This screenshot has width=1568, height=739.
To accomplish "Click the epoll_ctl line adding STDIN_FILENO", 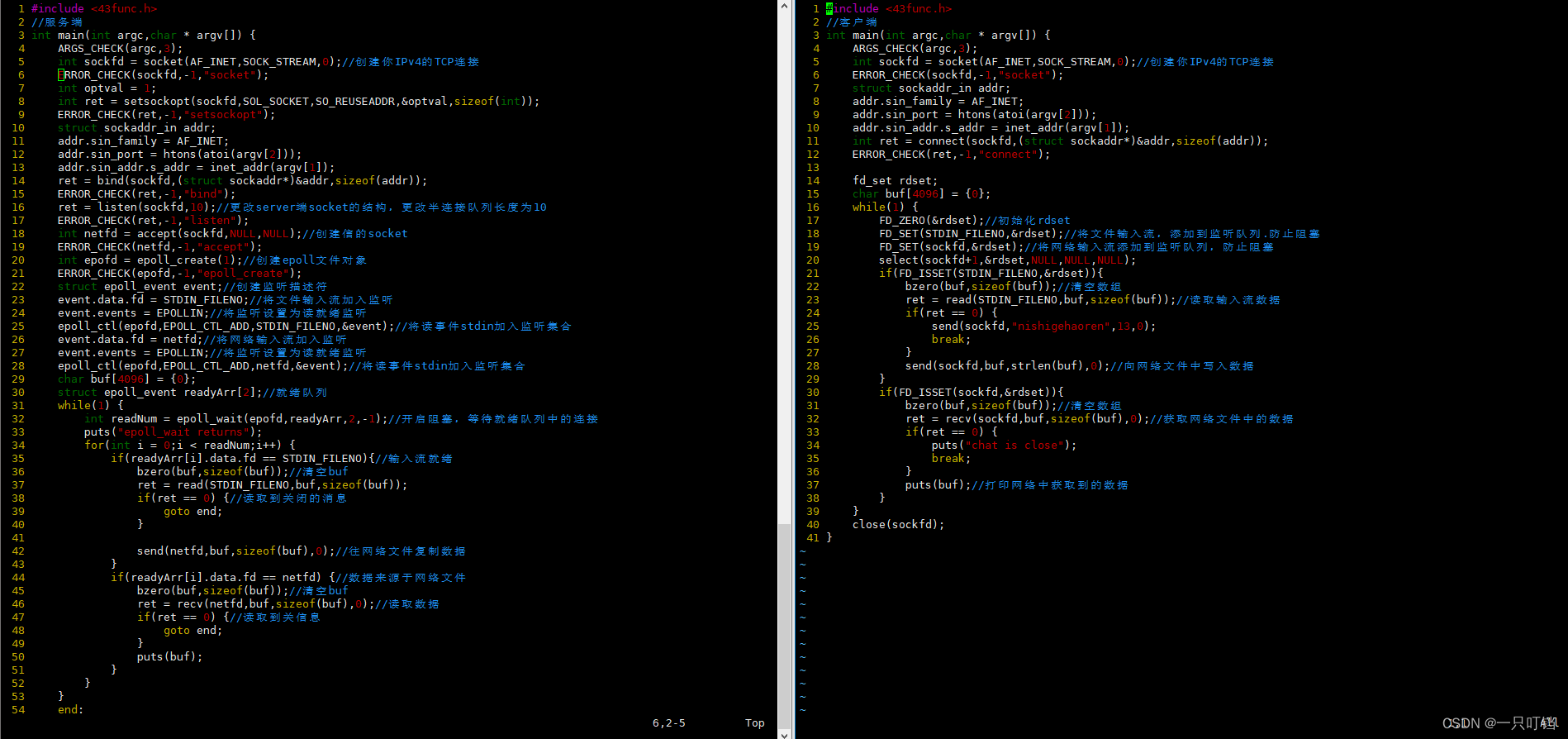I will pos(315,326).
